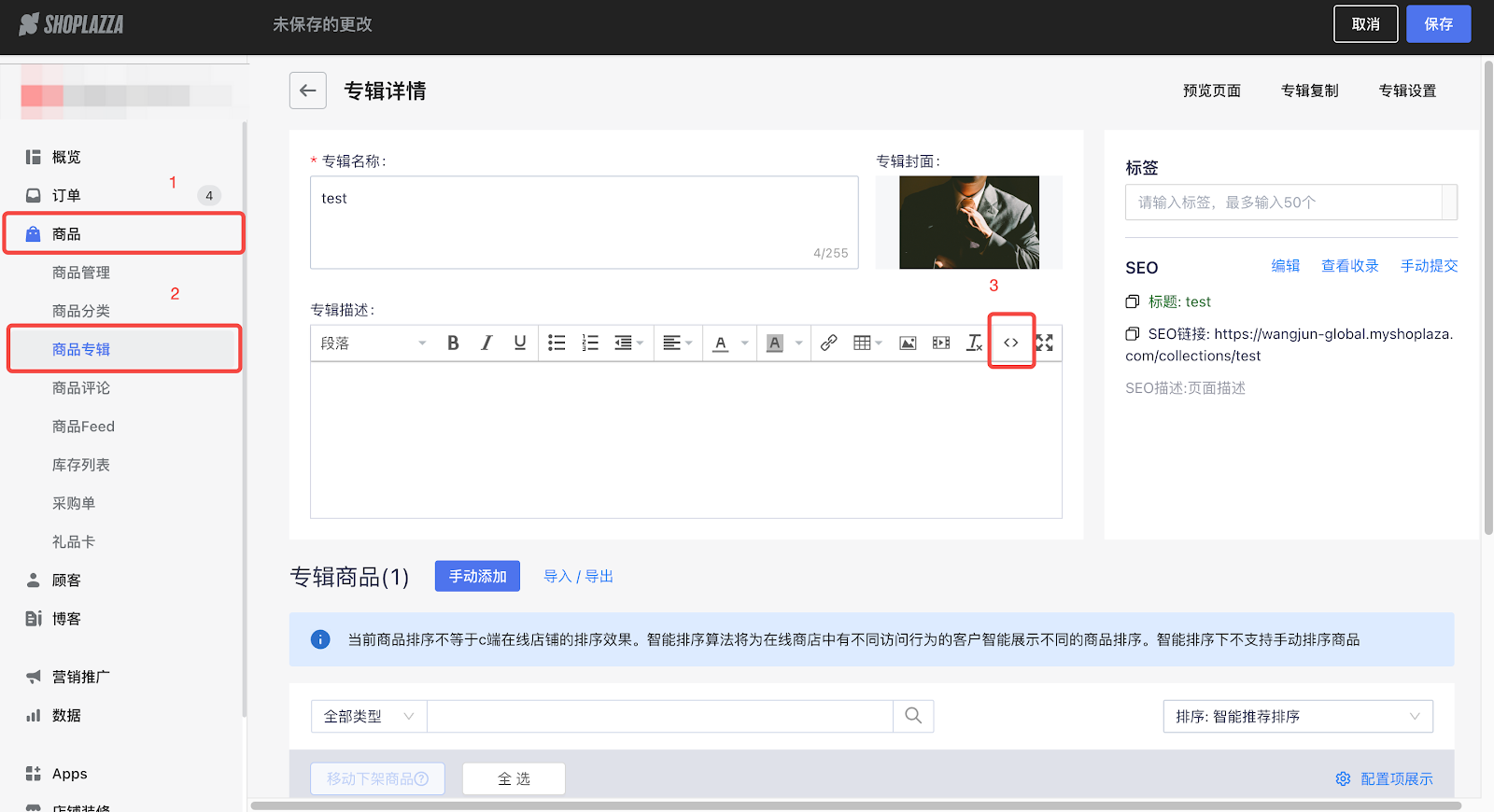Click the 保存 save button
Screen dimensions: 1494x812
click(x=1439, y=24)
